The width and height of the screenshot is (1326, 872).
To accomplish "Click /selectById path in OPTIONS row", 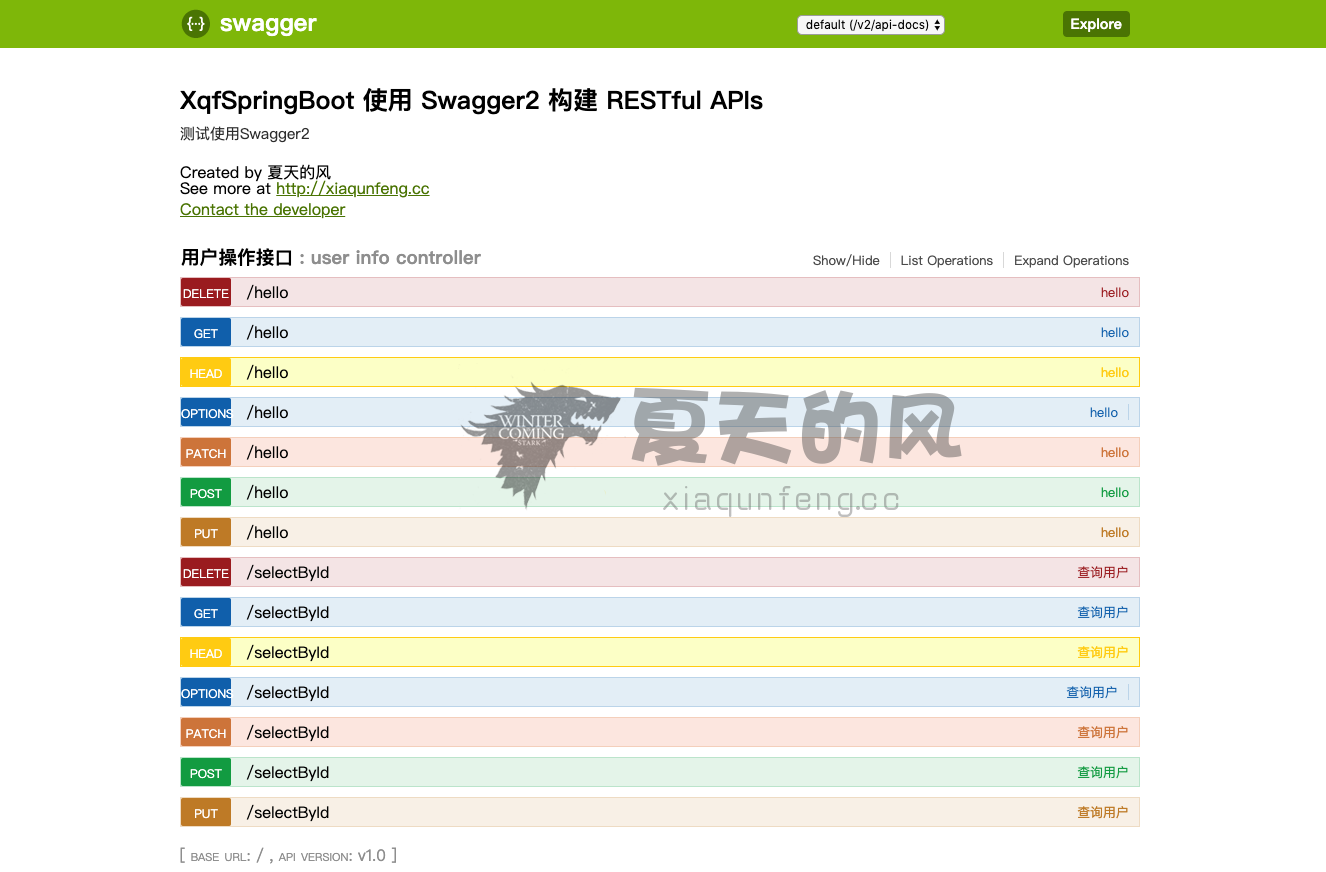I will pyautogui.click(x=288, y=692).
